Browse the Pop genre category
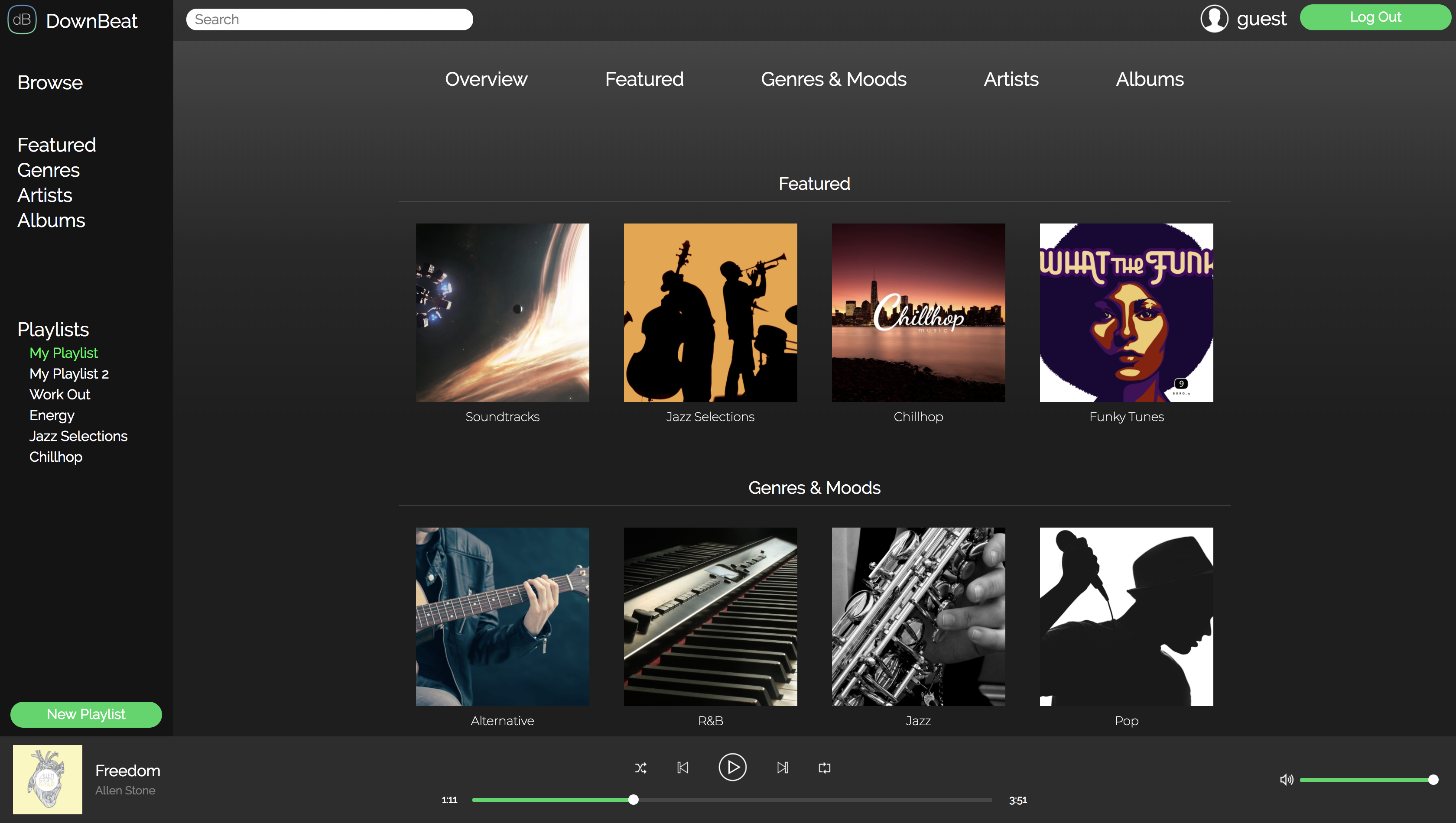Viewport: 1456px width, 823px height. (x=1126, y=617)
